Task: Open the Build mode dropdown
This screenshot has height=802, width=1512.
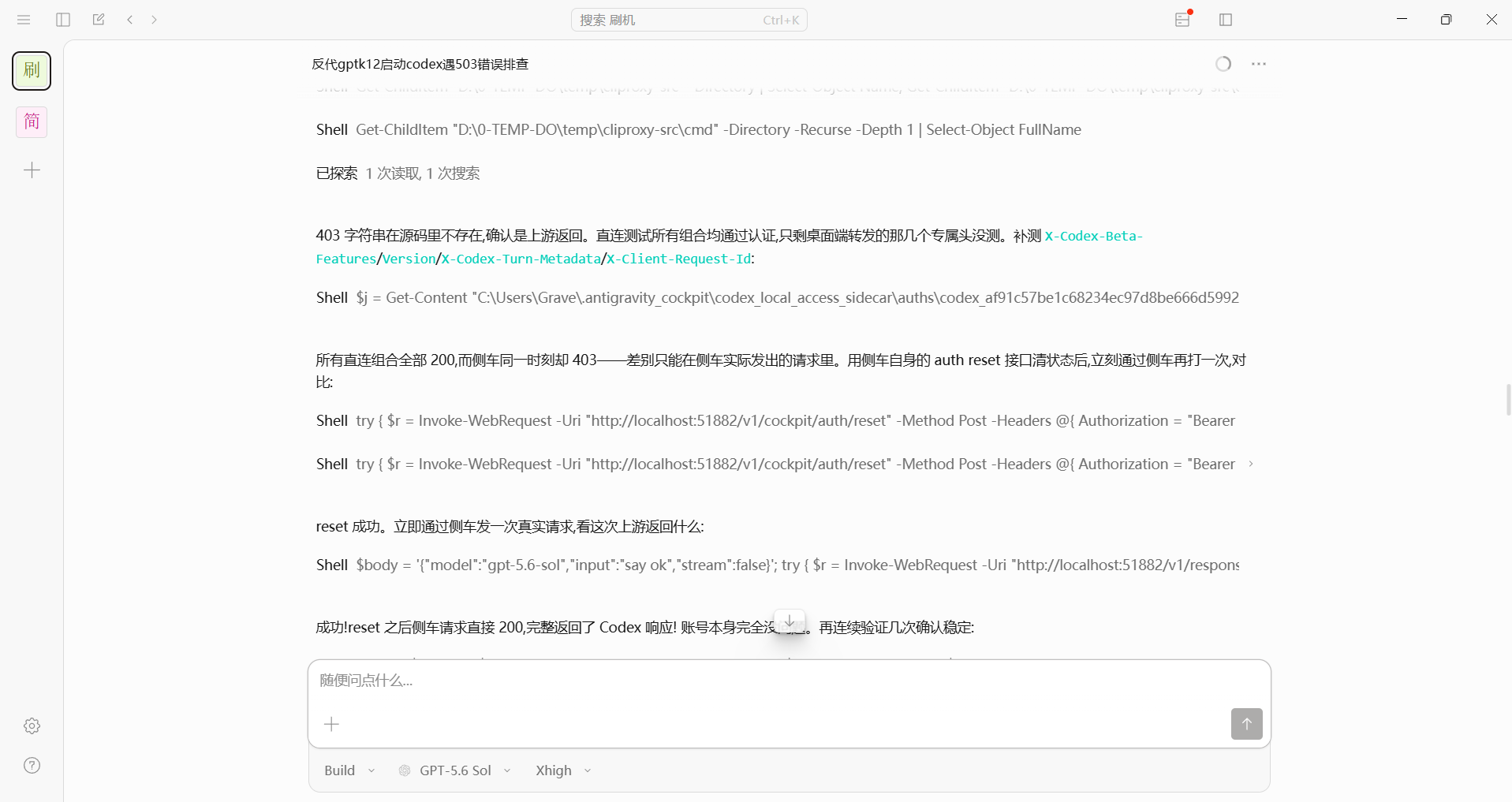Action: [x=349, y=770]
